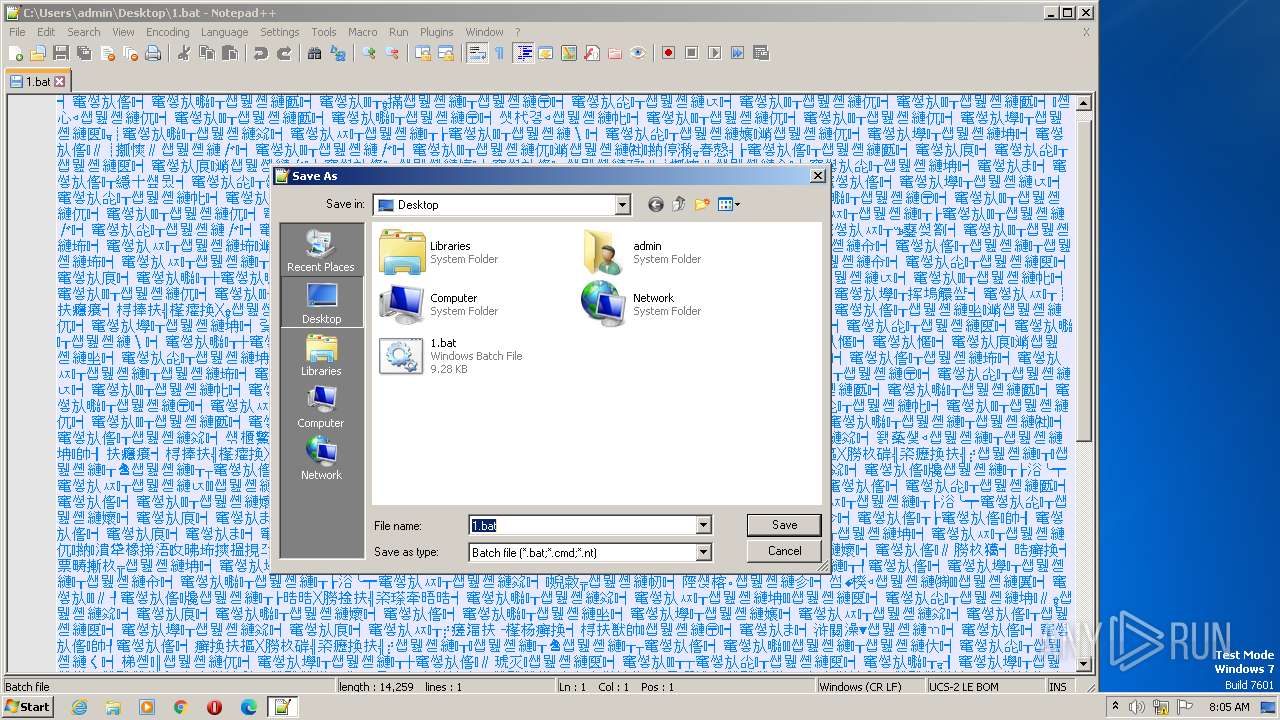Click the Save button
Screen dimensions: 1280x720
[x=784, y=525]
